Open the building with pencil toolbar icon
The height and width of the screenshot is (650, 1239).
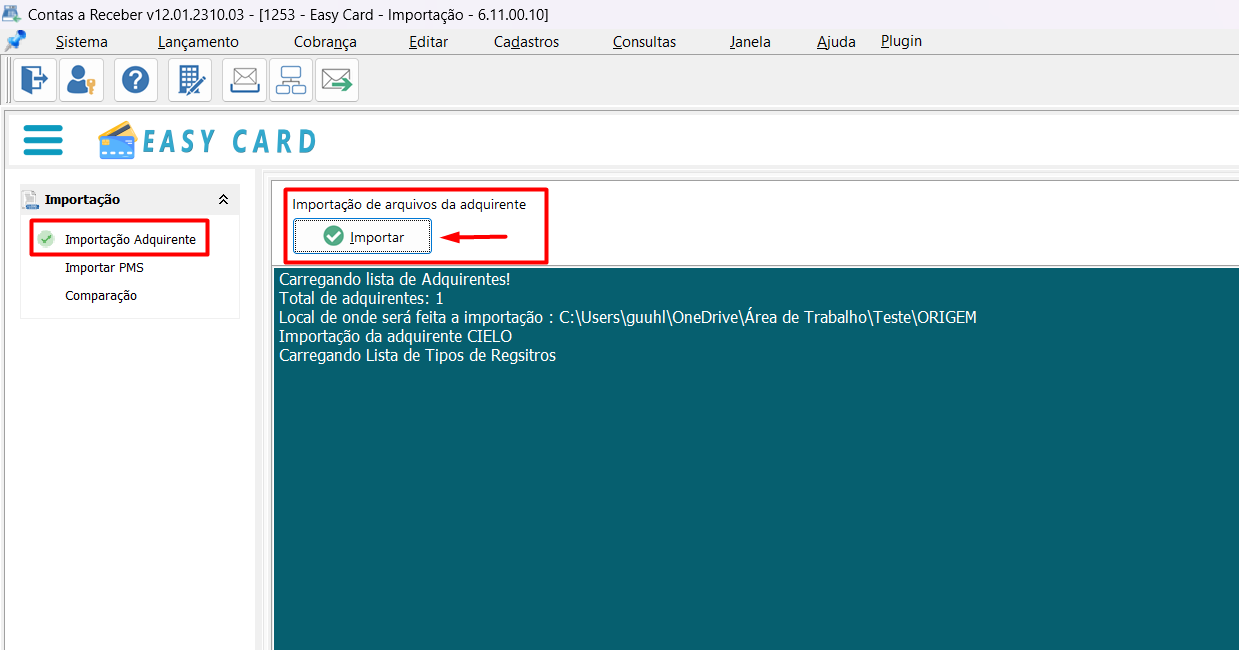coord(190,80)
